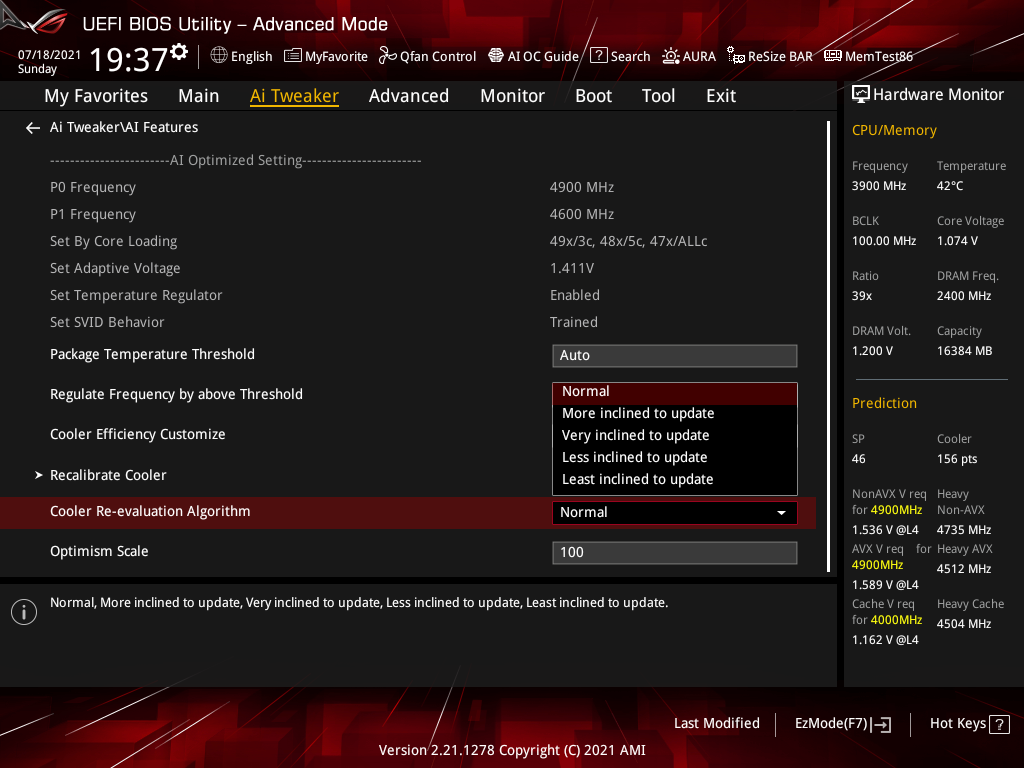The width and height of the screenshot is (1024, 768).
Task: Go back from the AI Features page
Action: click(32, 127)
